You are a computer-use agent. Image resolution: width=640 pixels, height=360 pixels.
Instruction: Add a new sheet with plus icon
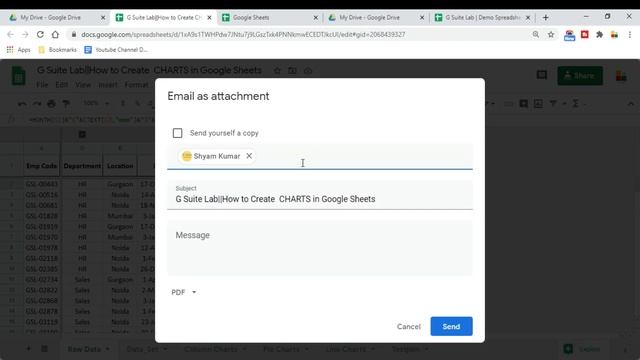(x=28, y=349)
